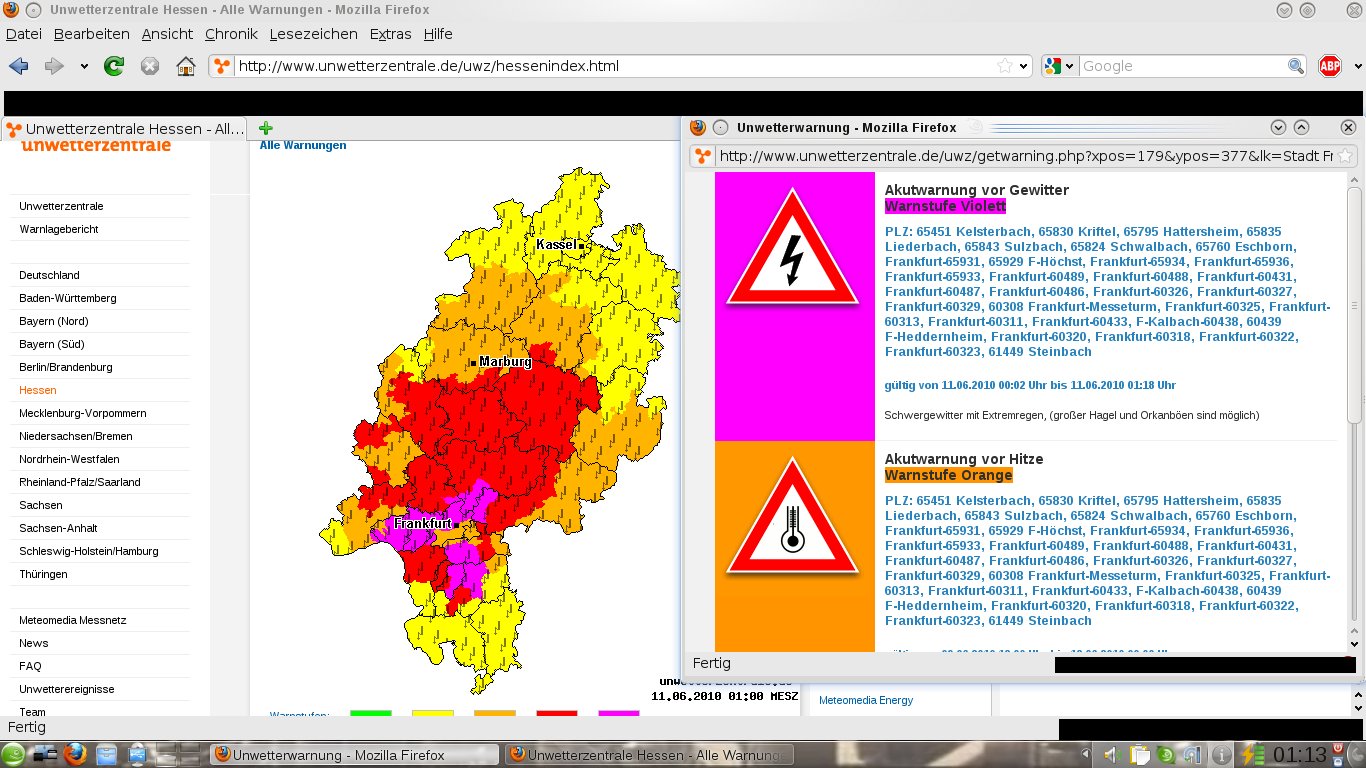
Task: Select the Unwetterzentrale Hessen tab
Action: click(125, 129)
